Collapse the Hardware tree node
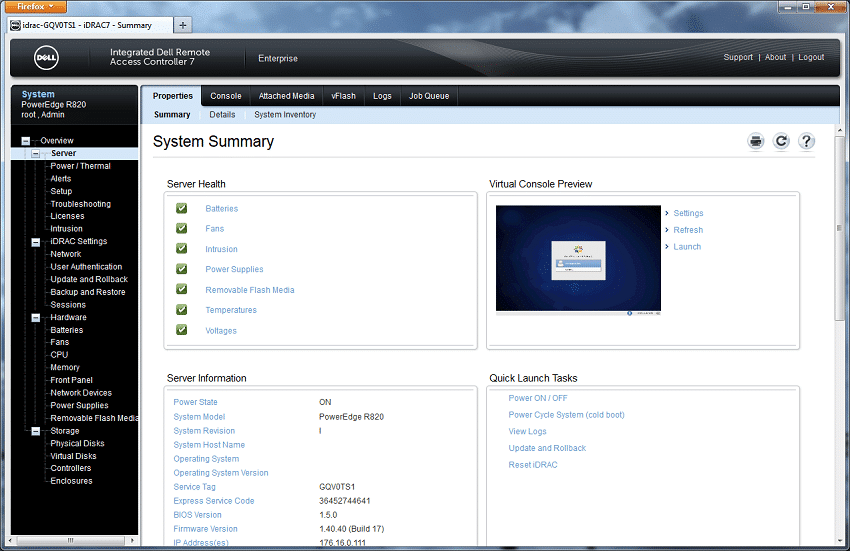The width and height of the screenshot is (850, 551). pos(36,318)
